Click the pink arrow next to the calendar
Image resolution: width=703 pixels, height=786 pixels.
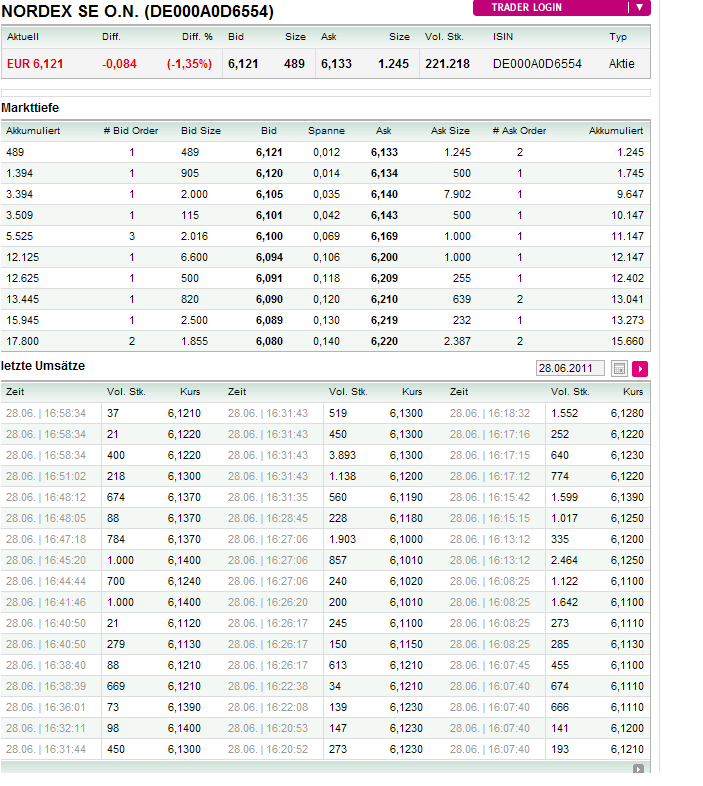640,369
